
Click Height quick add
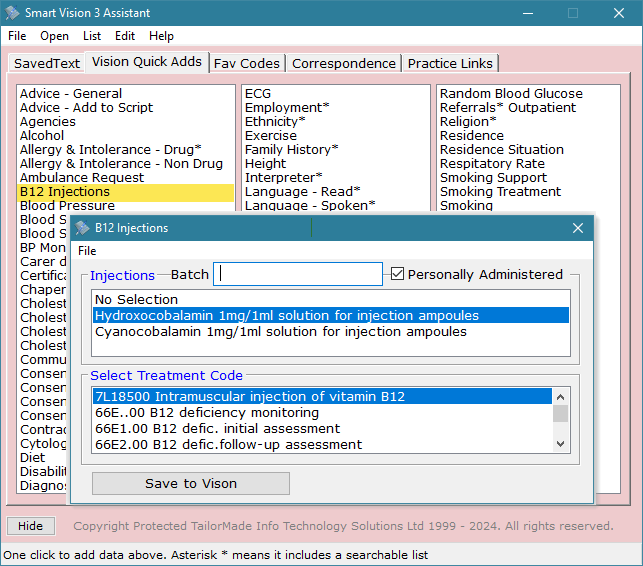tap(265, 163)
